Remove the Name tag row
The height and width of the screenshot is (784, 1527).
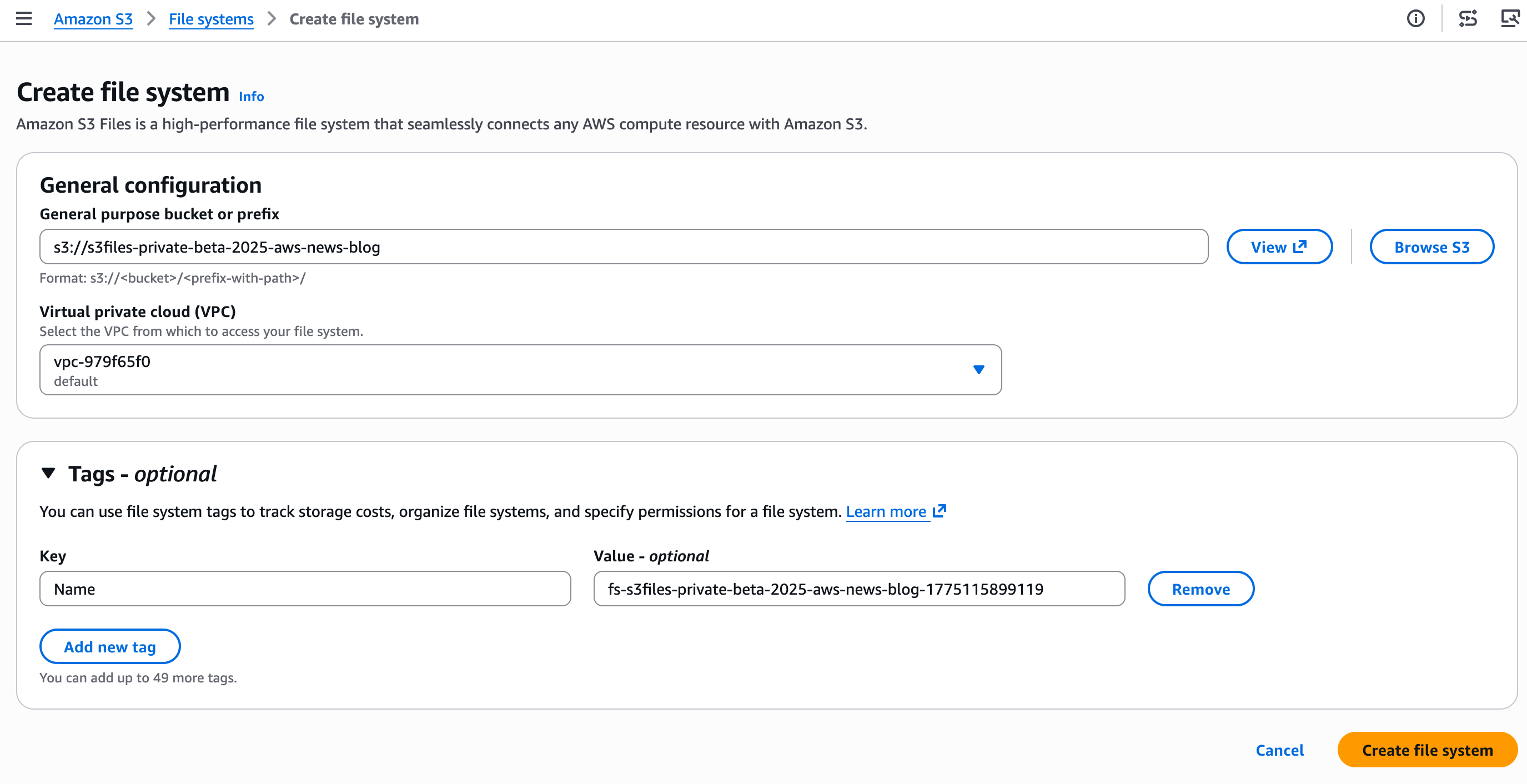(x=1200, y=589)
